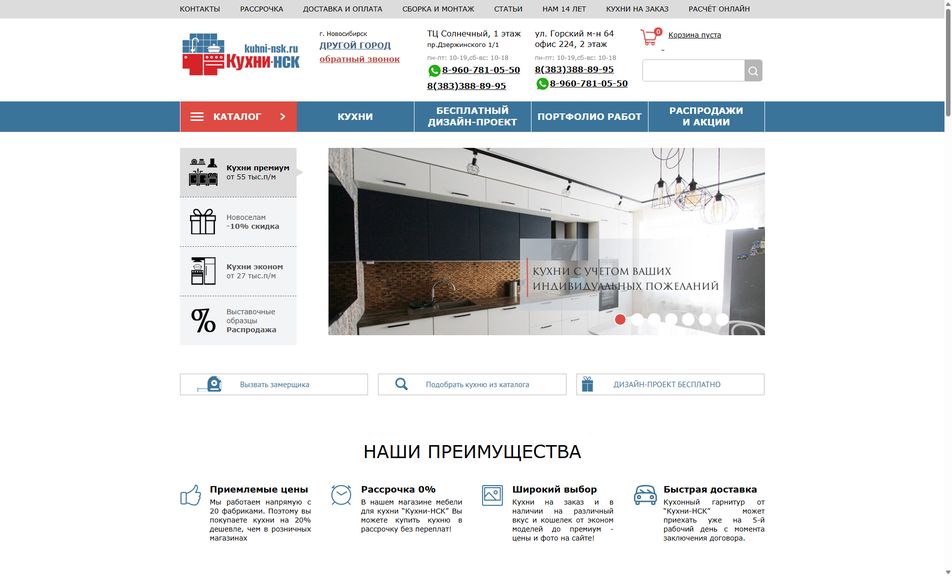Click the hamburger icon in Каталог
952x576 pixels.
coord(197,117)
